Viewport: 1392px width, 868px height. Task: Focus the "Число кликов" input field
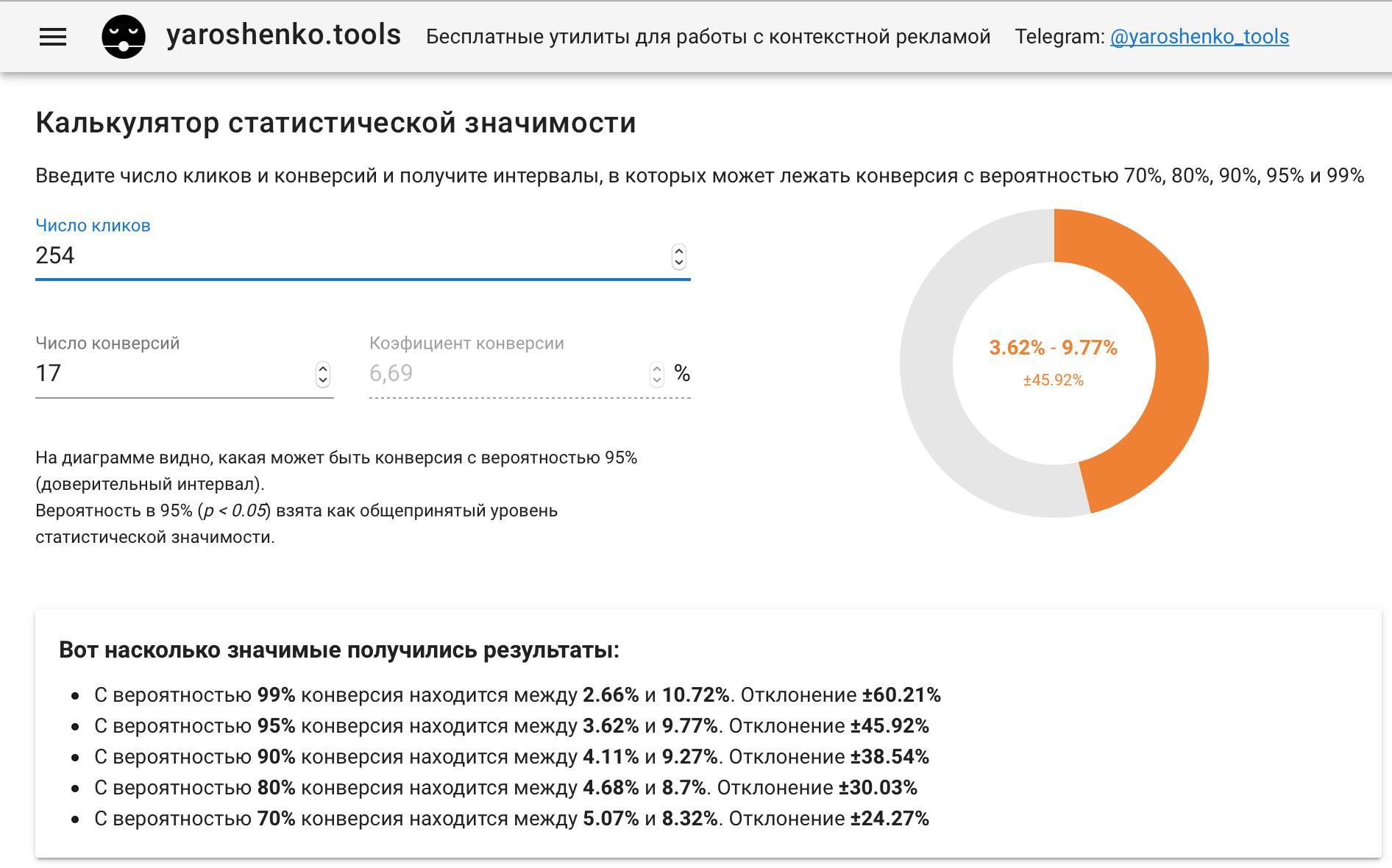346,255
